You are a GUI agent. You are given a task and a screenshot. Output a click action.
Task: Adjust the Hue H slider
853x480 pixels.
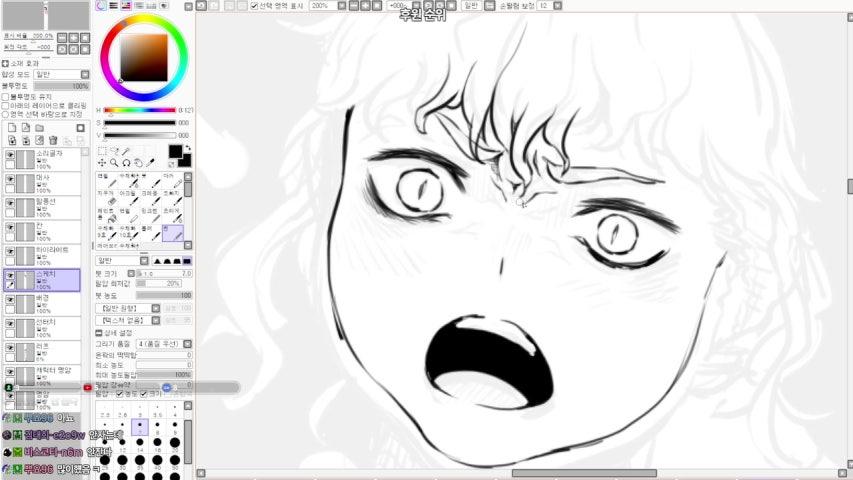click(x=139, y=110)
